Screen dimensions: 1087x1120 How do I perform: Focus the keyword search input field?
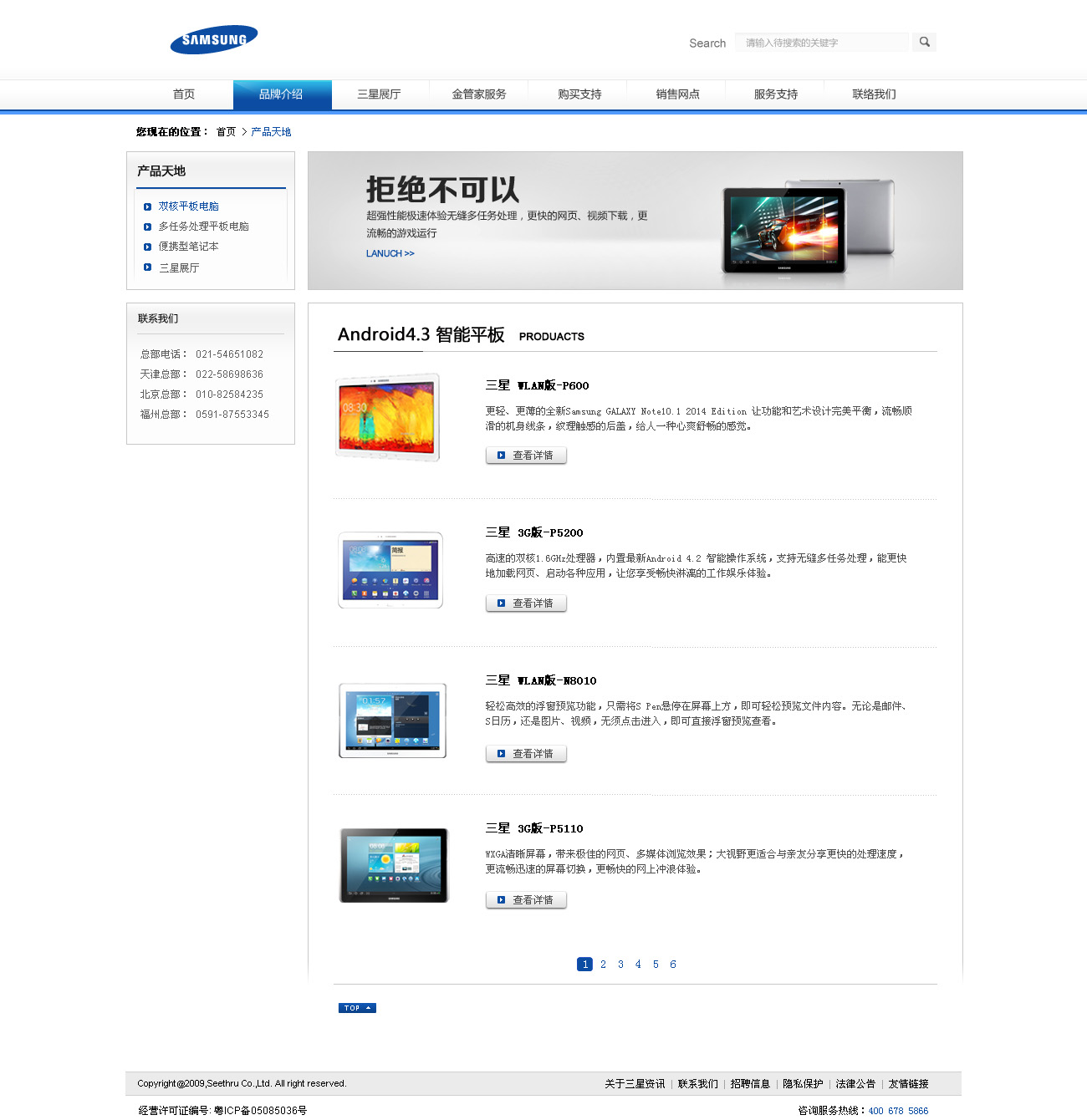coord(822,43)
